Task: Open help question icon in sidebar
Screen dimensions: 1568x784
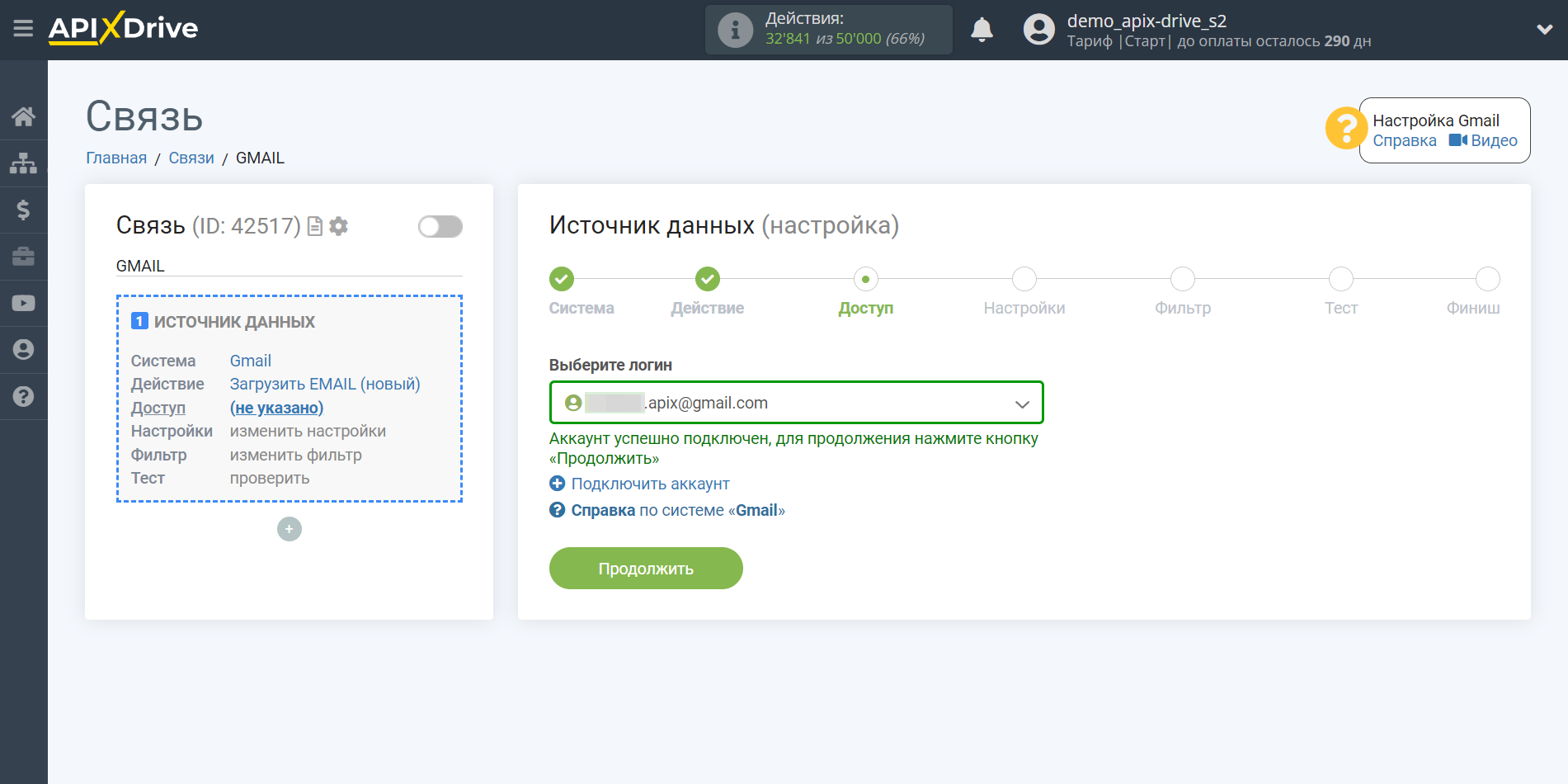Action: coord(23,397)
